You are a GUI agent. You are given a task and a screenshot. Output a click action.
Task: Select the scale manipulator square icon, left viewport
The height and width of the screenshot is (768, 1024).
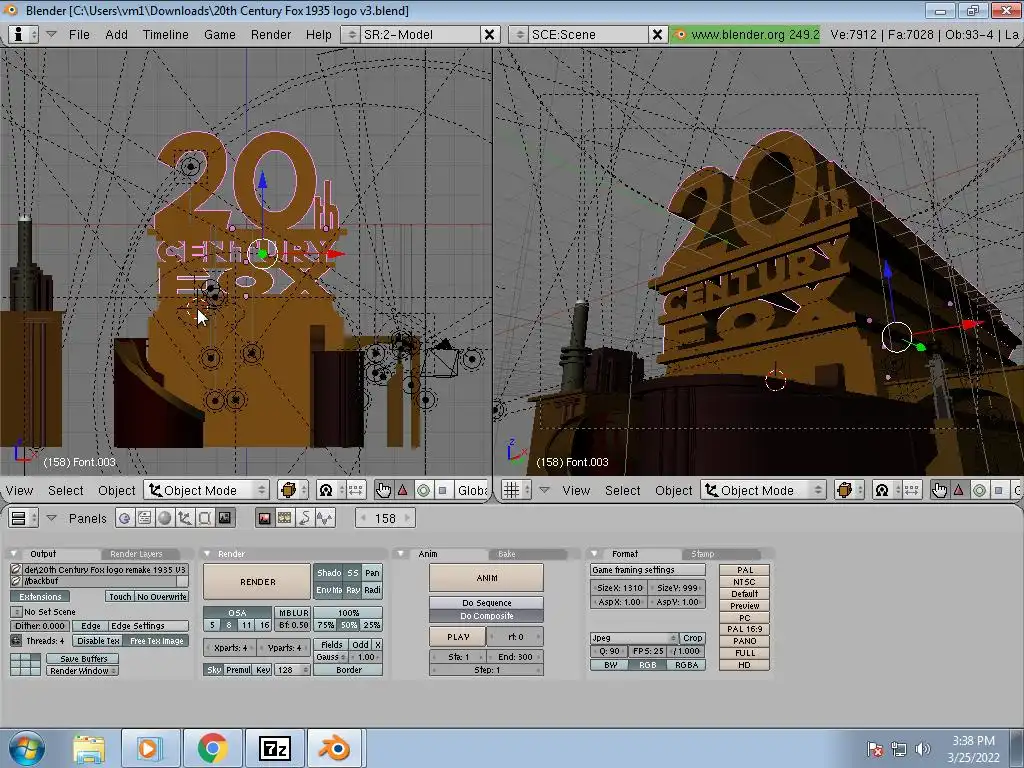tap(443, 490)
